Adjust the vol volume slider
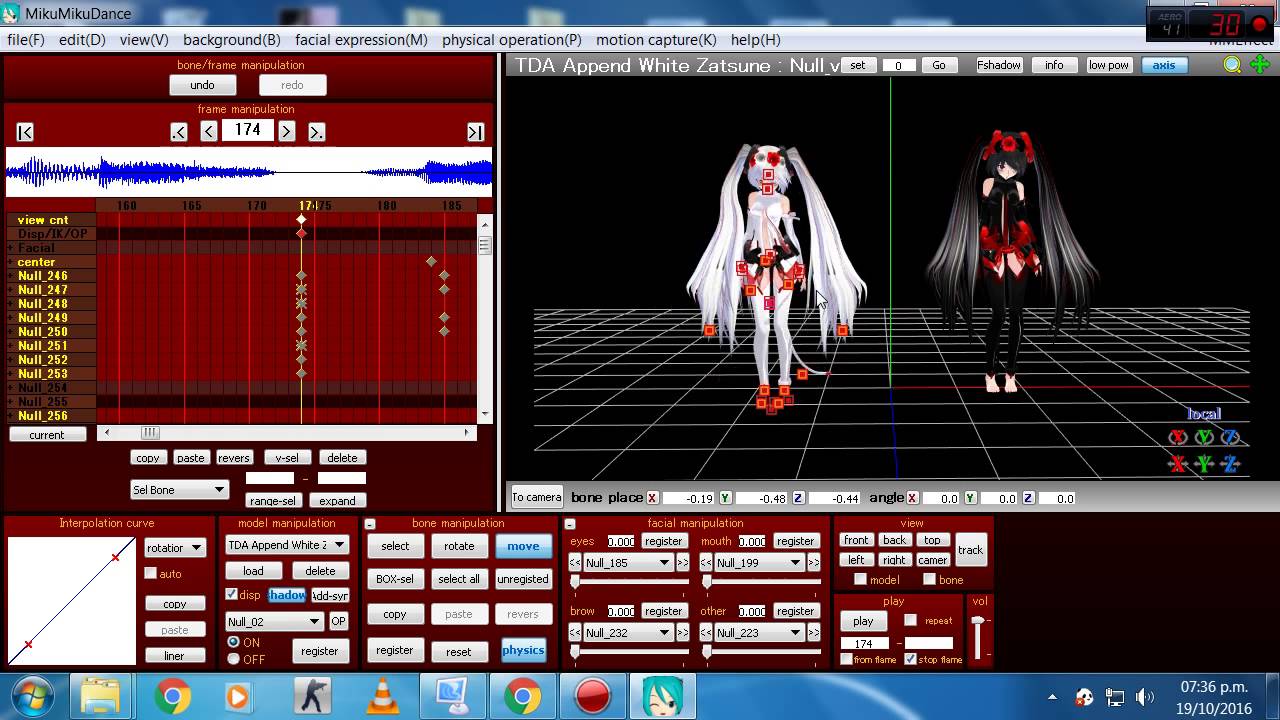The image size is (1280, 720). click(x=977, y=623)
